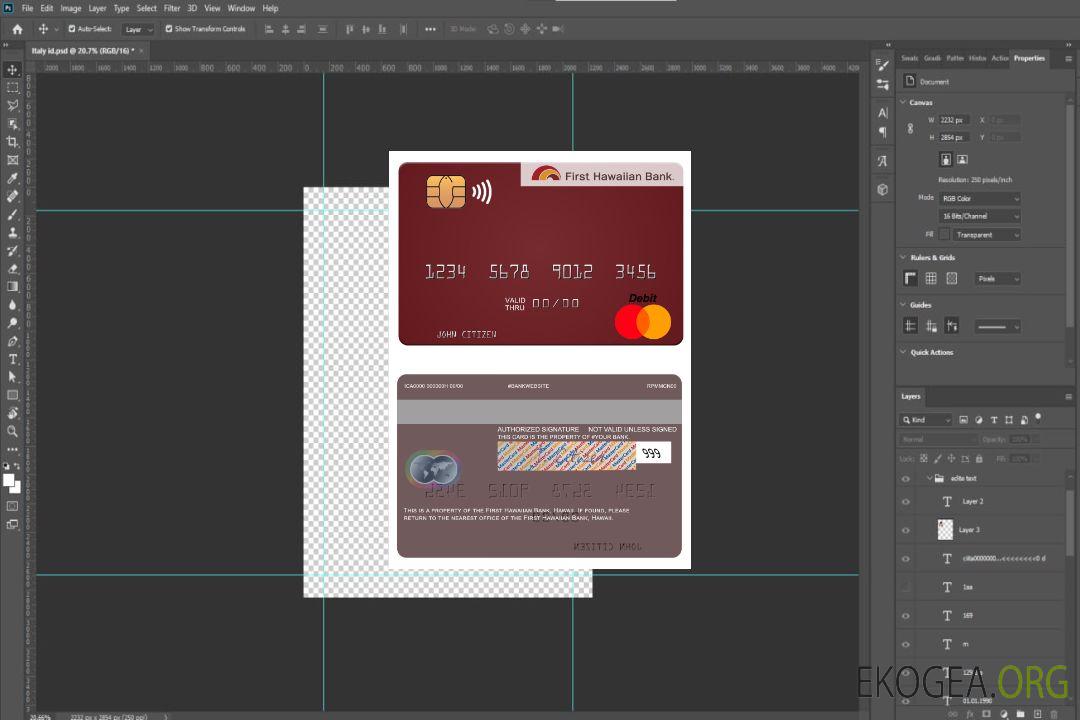This screenshot has width=1080, height=720.
Task: Select the Gradient tool
Action: point(12,287)
